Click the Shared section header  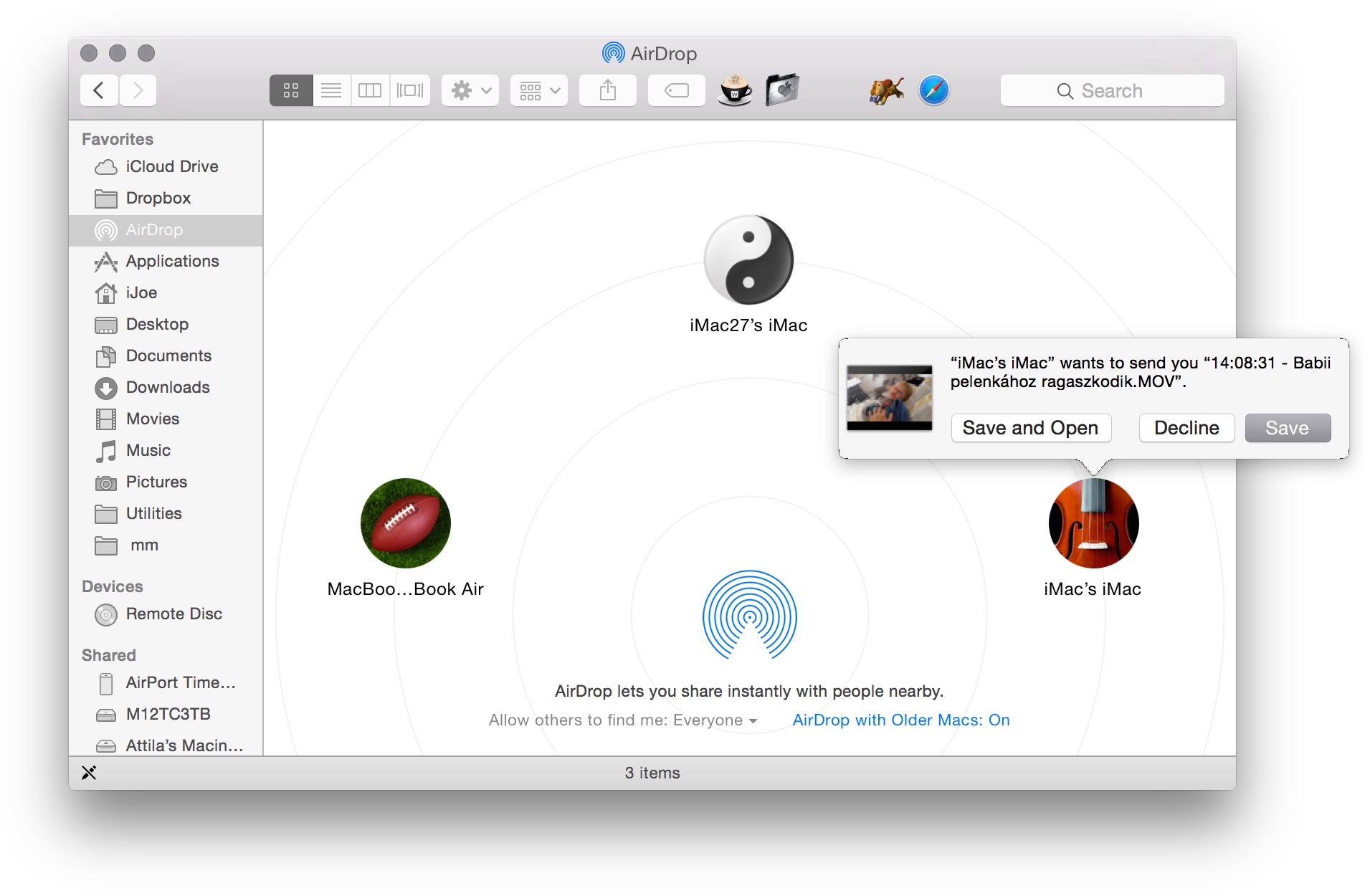pyautogui.click(x=109, y=655)
